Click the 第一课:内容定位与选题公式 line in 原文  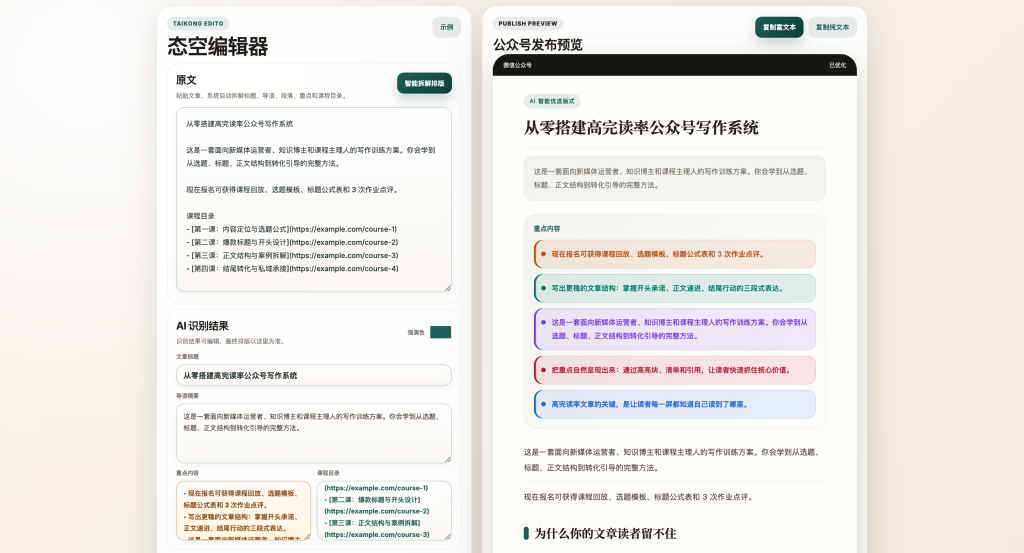tap(291, 229)
